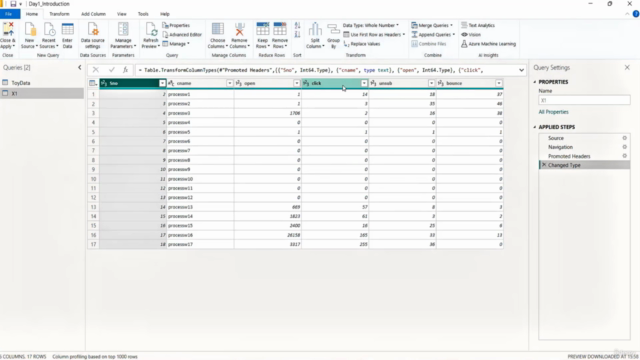Open table options icon at grid corner
Viewport: 640px width, 360px height.
[x=93, y=83]
